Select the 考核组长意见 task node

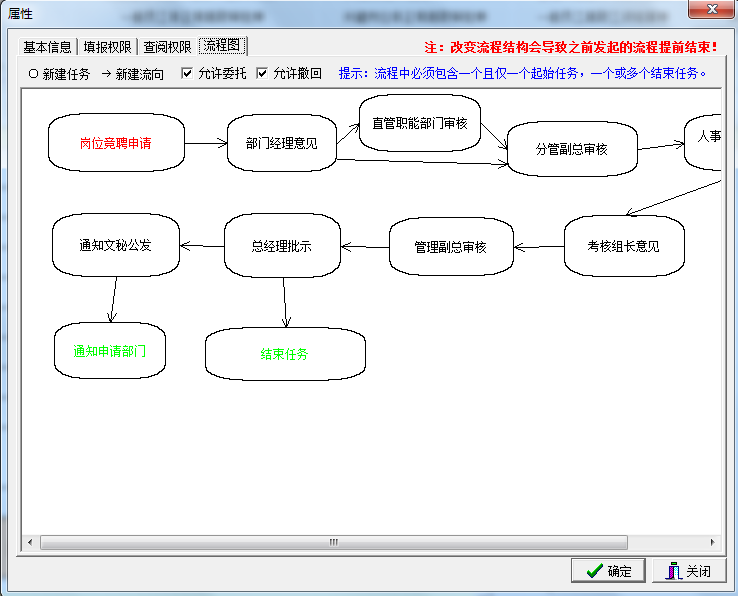tap(624, 246)
